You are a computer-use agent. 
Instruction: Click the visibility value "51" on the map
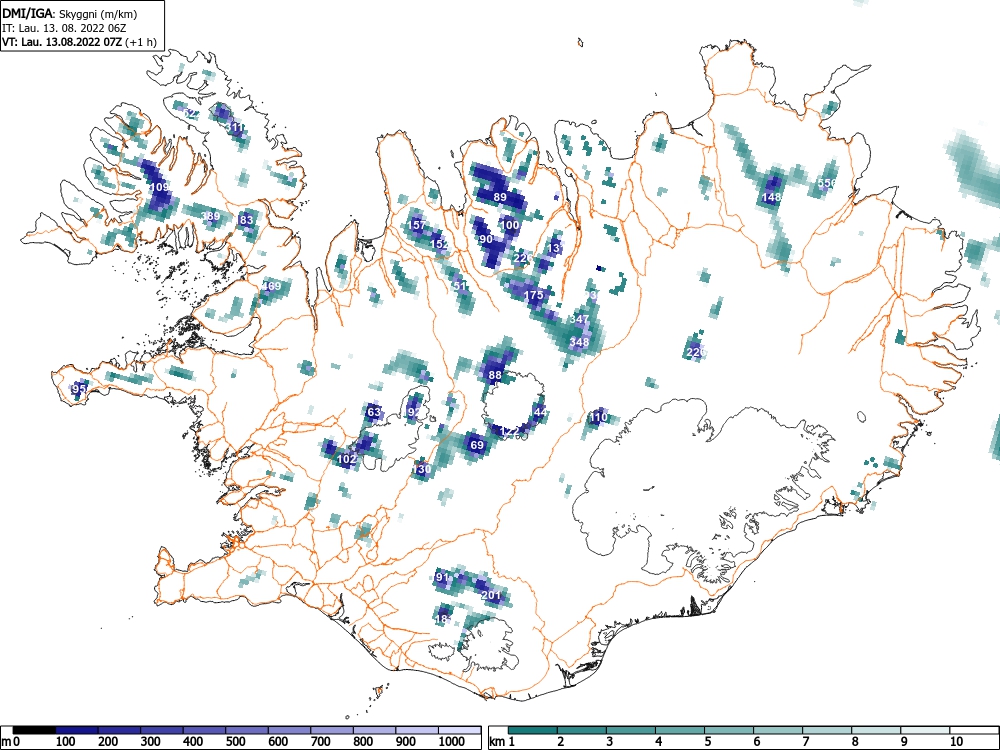pos(460,286)
